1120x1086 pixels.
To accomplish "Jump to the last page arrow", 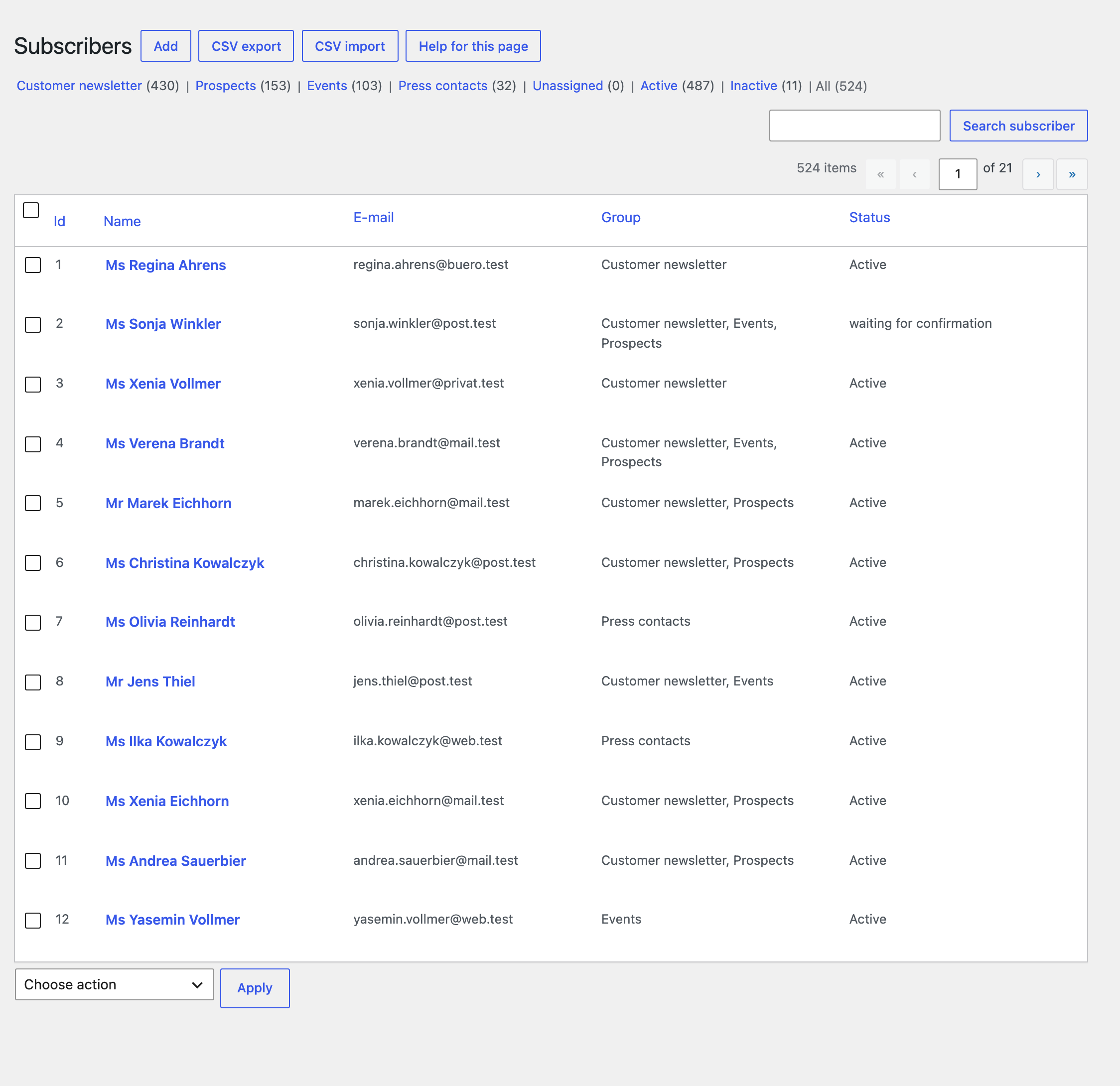I will click(x=1072, y=174).
